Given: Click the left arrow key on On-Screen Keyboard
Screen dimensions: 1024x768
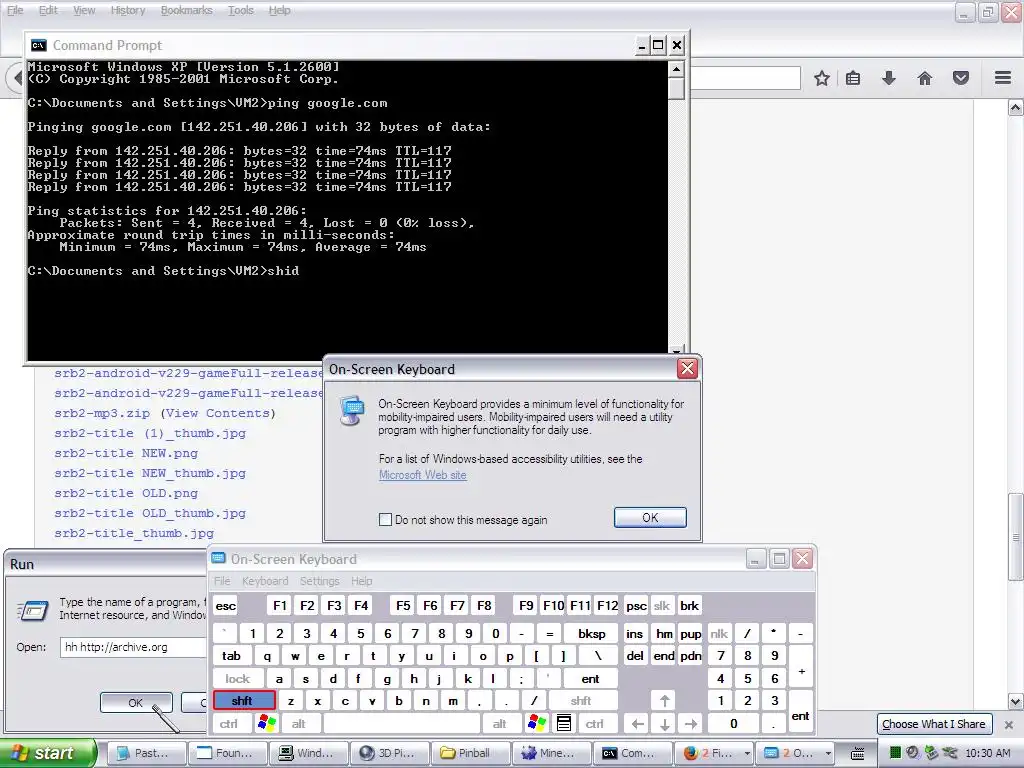Looking at the screenshot, I should 637,724.
